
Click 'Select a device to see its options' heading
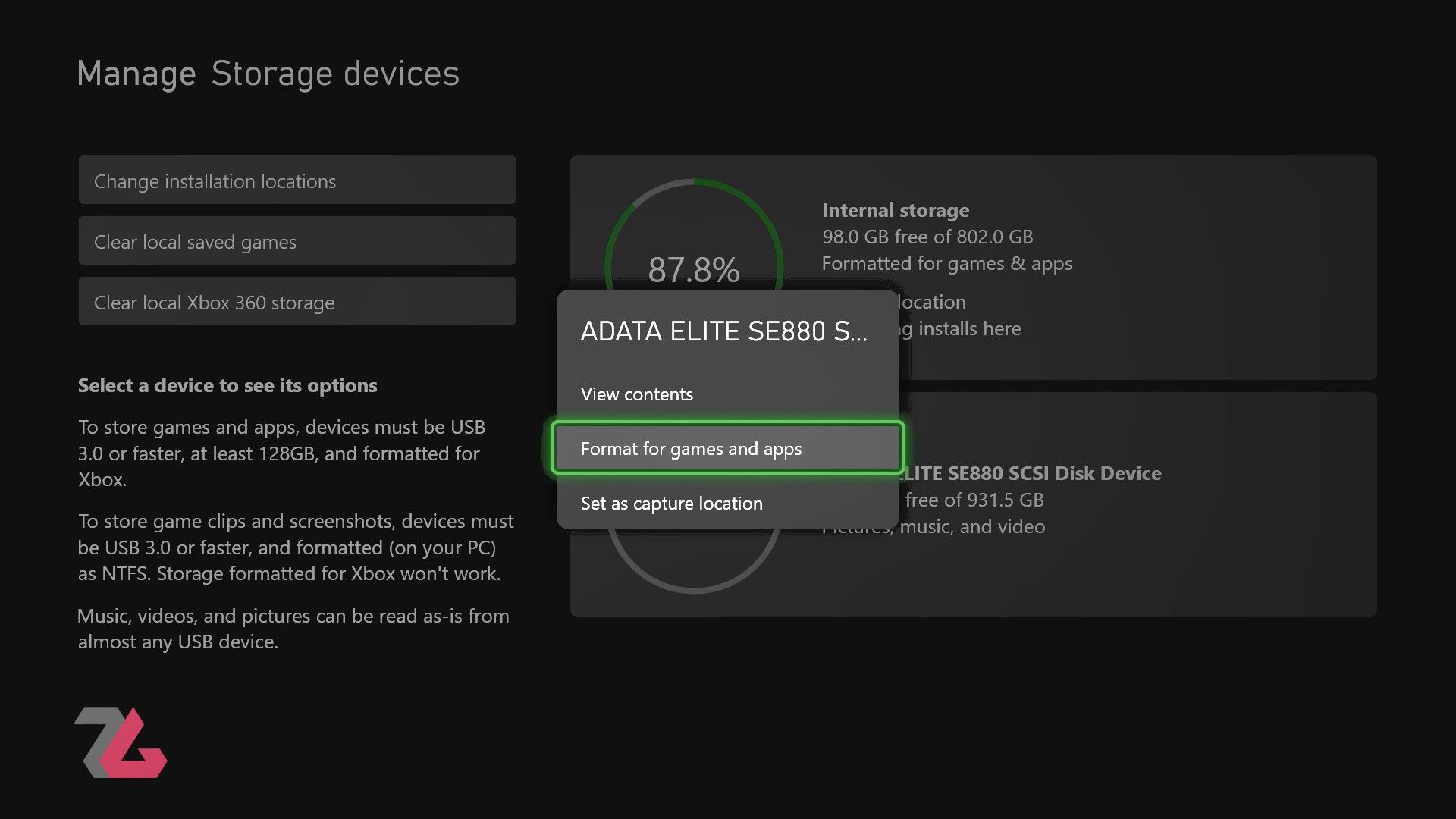pyautogui.click(x=227, y=385)
